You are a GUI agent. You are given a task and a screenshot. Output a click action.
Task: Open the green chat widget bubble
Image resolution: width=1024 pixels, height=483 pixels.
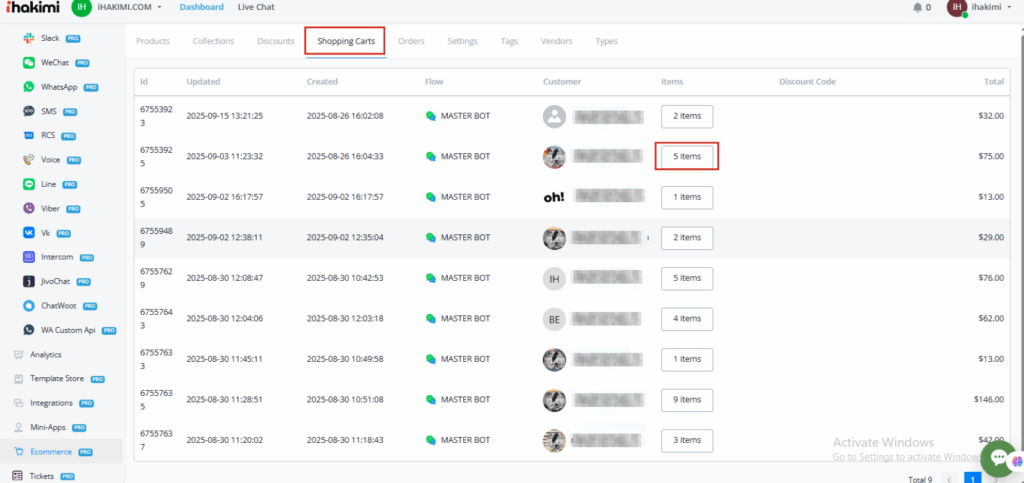tap(998, 458)
